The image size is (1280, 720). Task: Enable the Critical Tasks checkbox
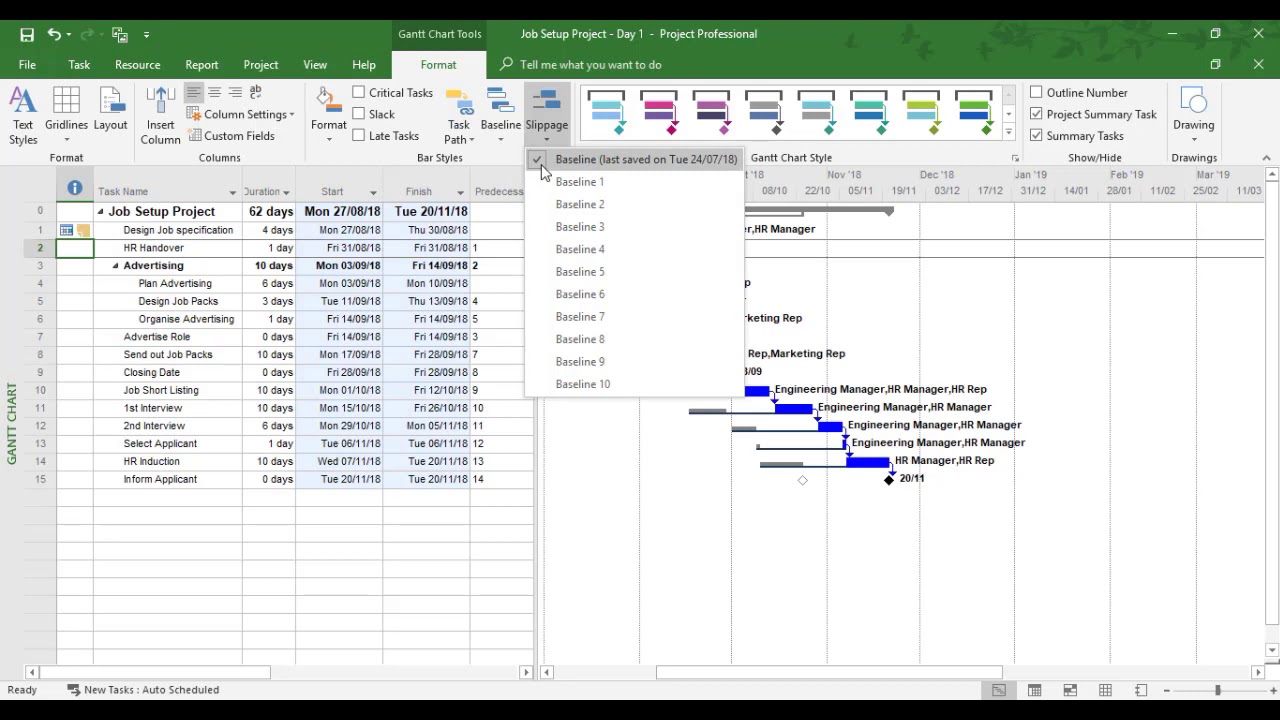[x=359, y=92]
